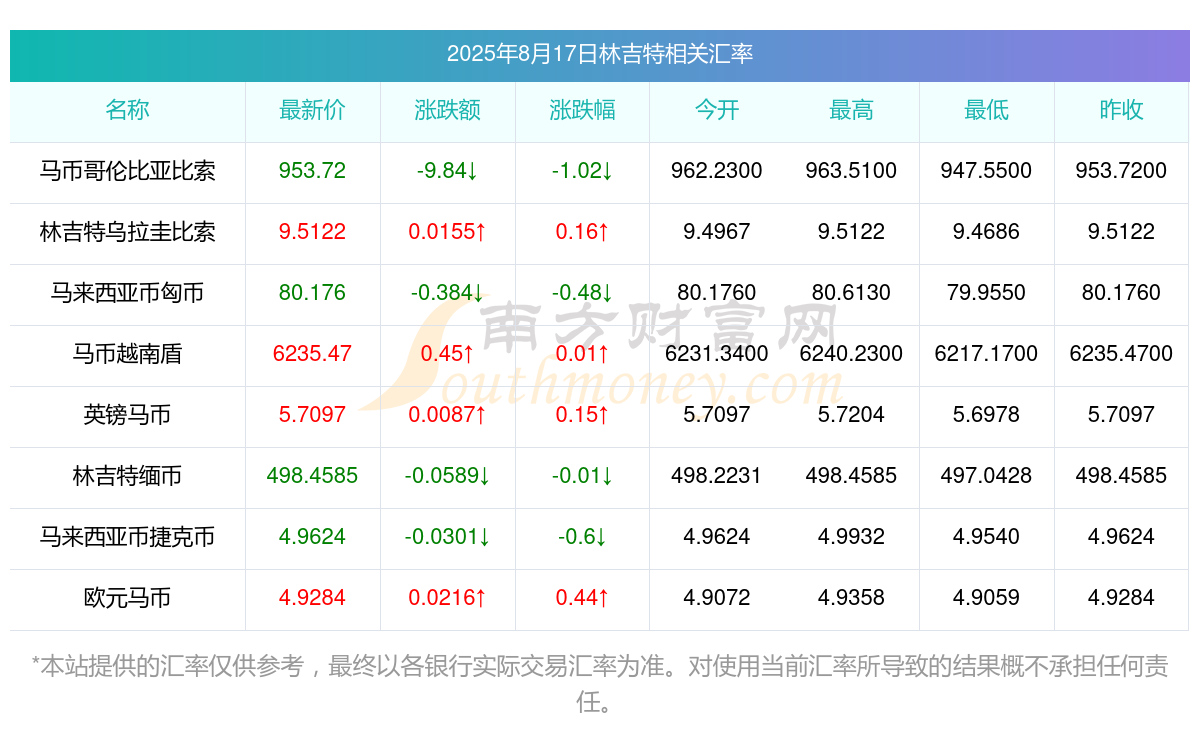1200x733 pixels.
Task: Click change amount -9.84↓
Action: click(447, 171)
